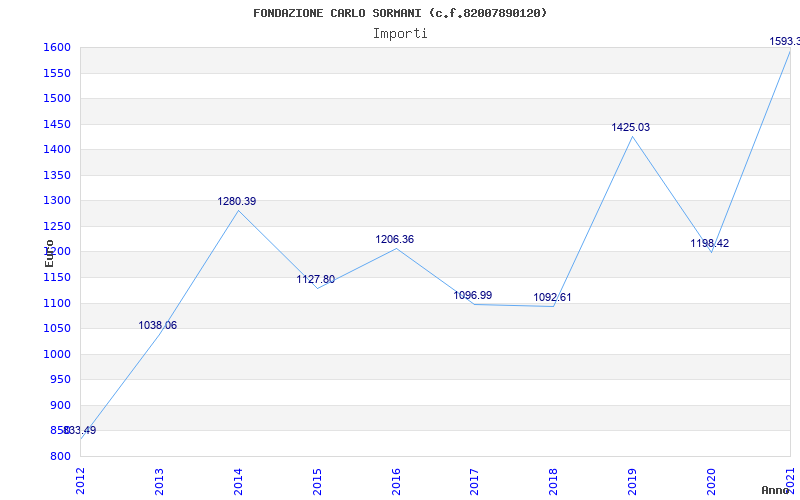
Task: Click the 900 y-axis tick label
Action: pyautogui.click(x=62, y=406)
